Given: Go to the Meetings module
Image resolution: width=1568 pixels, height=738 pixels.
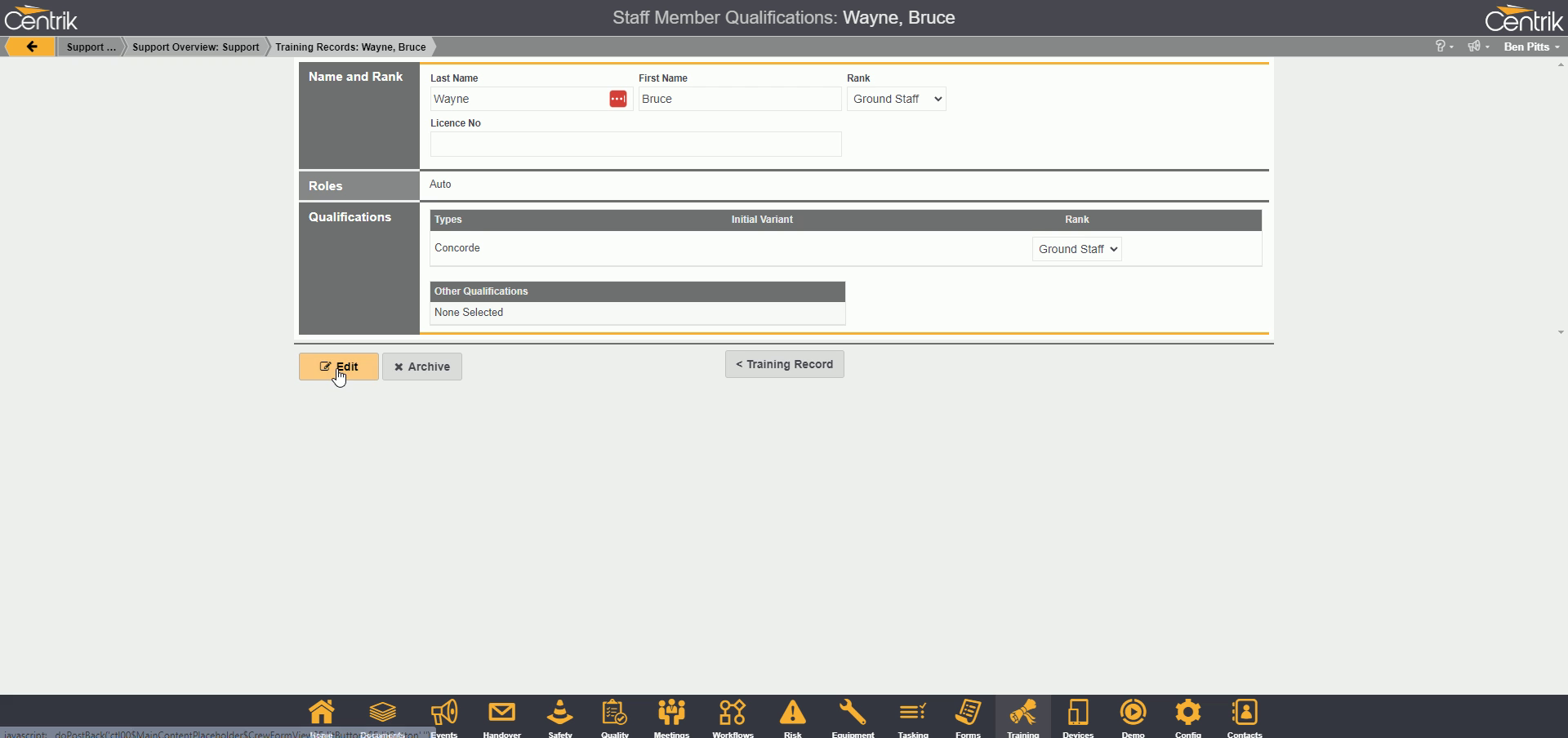Looking at the screenshot, I should click(x=671, y=715).
